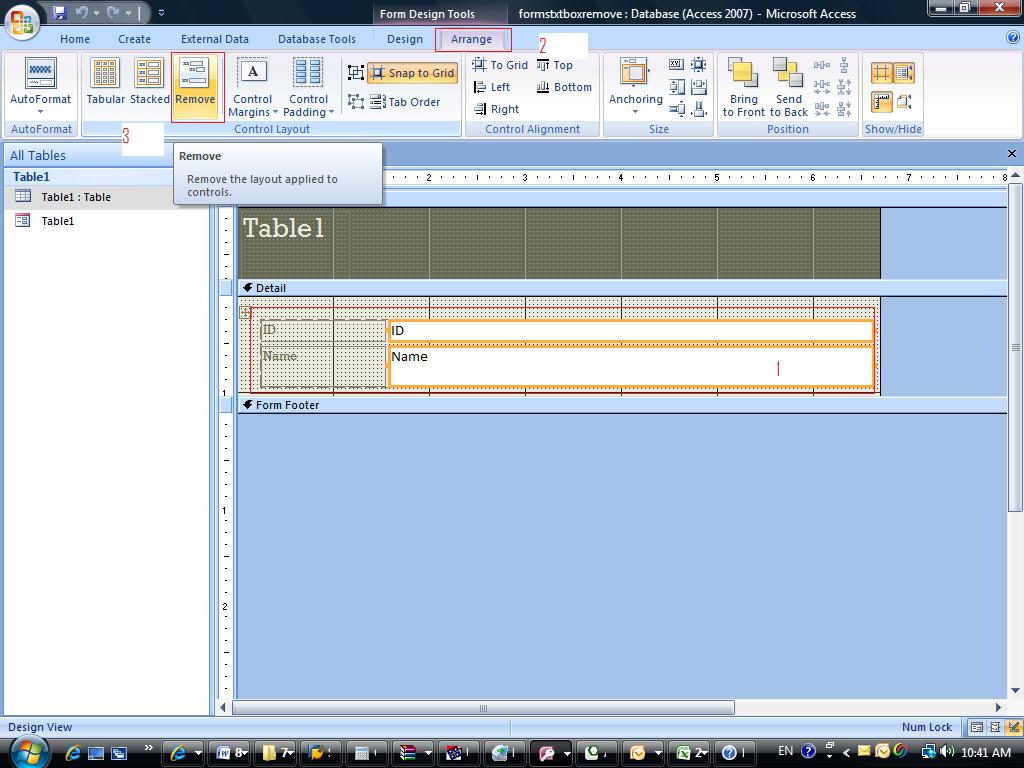Collapse the Table1 group header
The height and width of the screenshot is (768, 1024).
tap(90, 177)
